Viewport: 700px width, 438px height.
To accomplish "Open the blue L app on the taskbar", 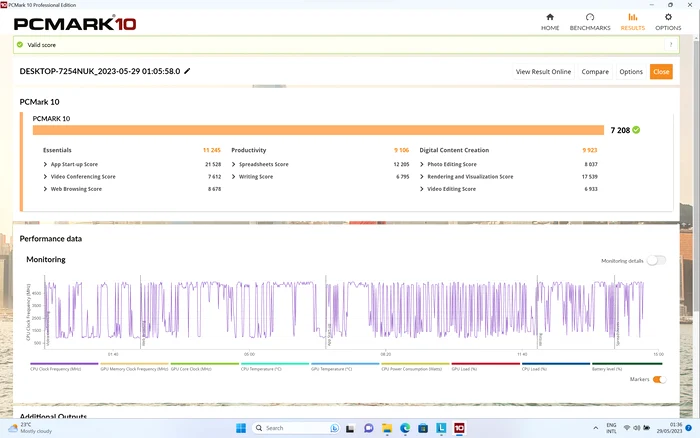I will [441, 429].
